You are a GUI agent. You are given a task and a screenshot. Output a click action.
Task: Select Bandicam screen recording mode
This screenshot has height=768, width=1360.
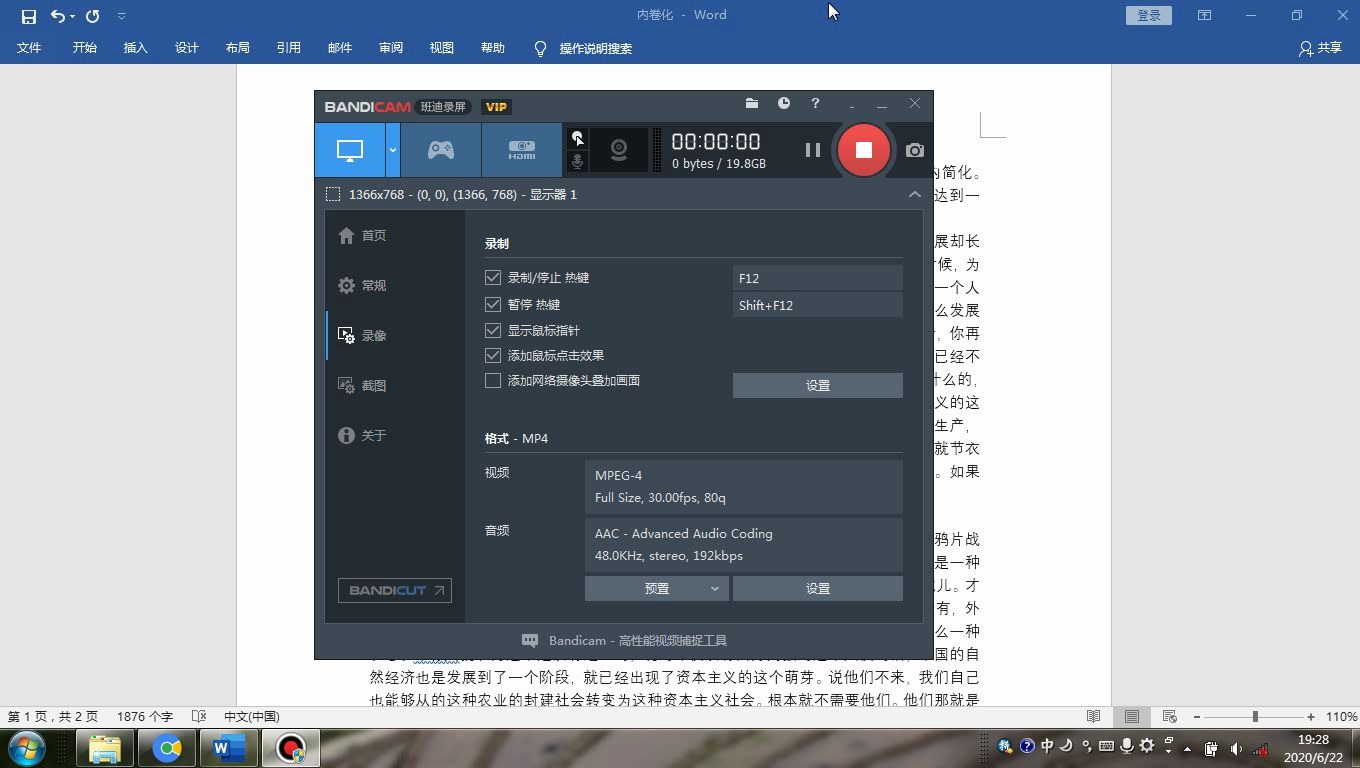coord(350,150)
